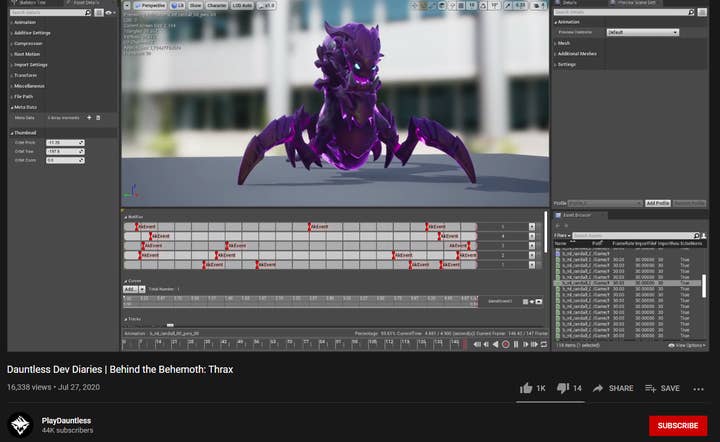This screenshot has width=720, height=442.
Task: Jump to the first frame of the animation
Action: (477, 344)
